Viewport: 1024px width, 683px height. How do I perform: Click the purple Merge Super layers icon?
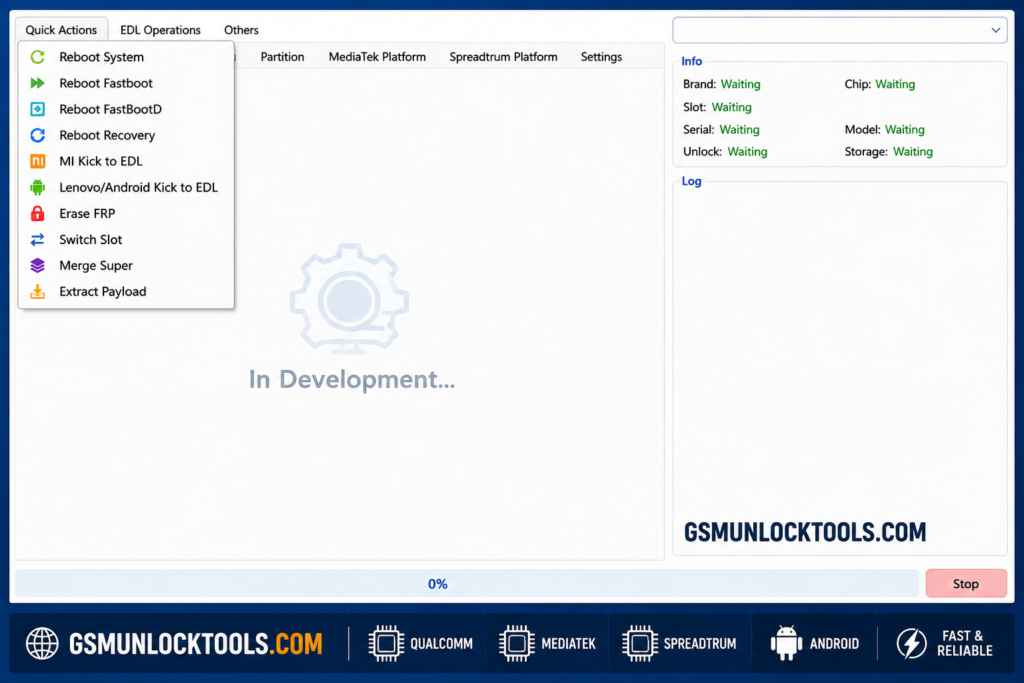click(x=38, y=266)
